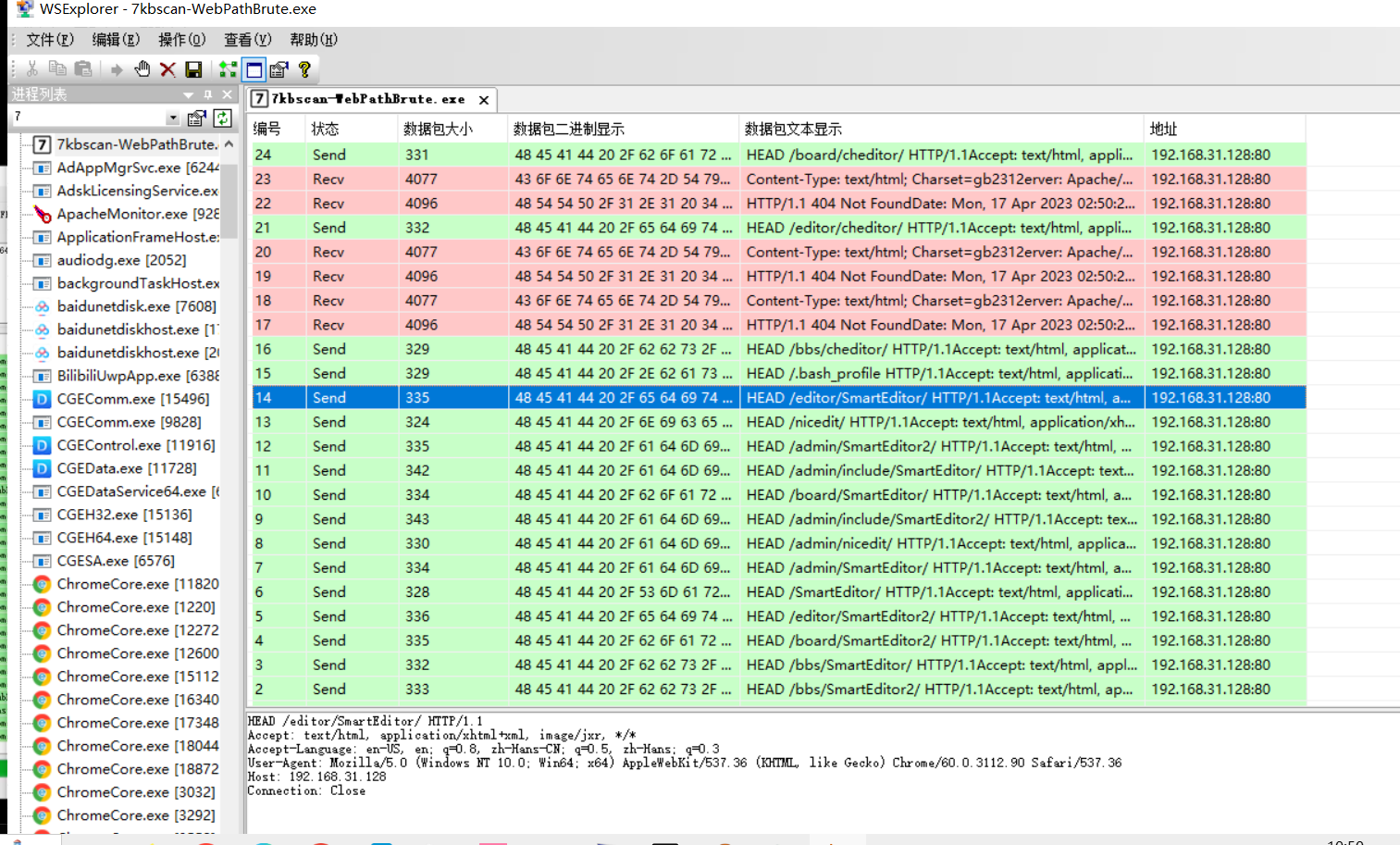
Task: Select packet 15 HEAD /.bash_profile row
Action: pos(778,373)
